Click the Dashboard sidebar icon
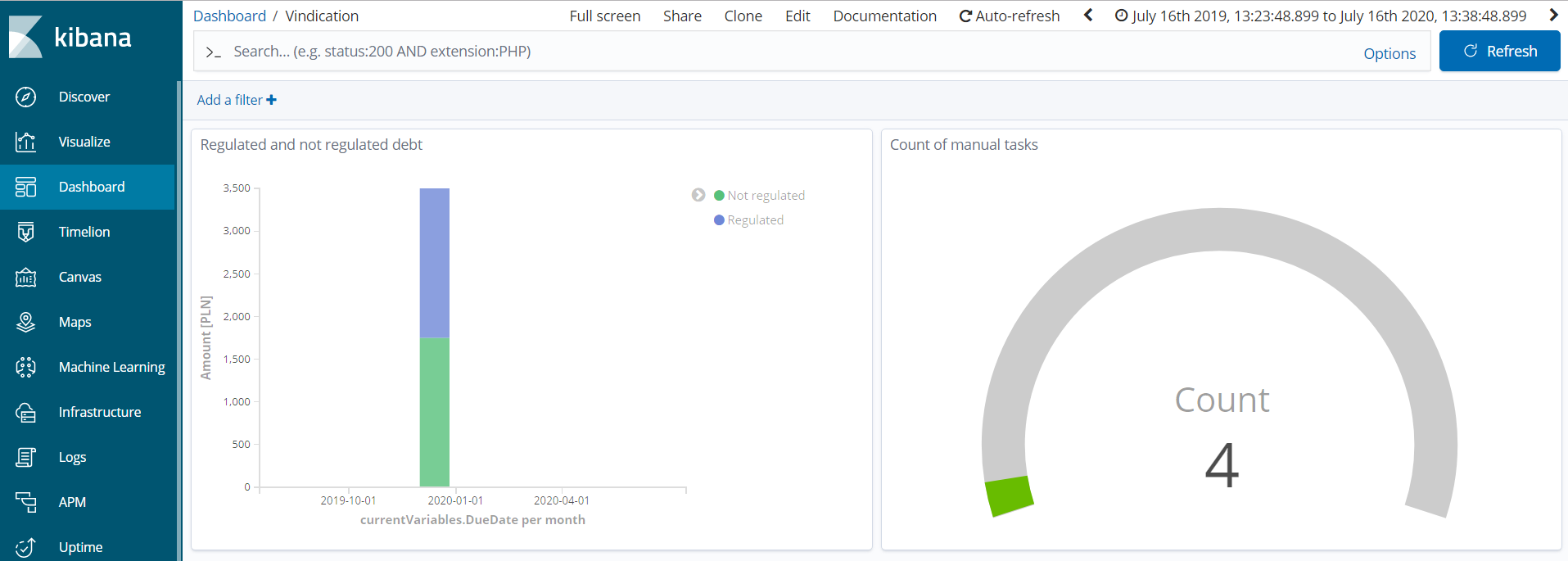1568x561 pixels. tap(25, 187)
